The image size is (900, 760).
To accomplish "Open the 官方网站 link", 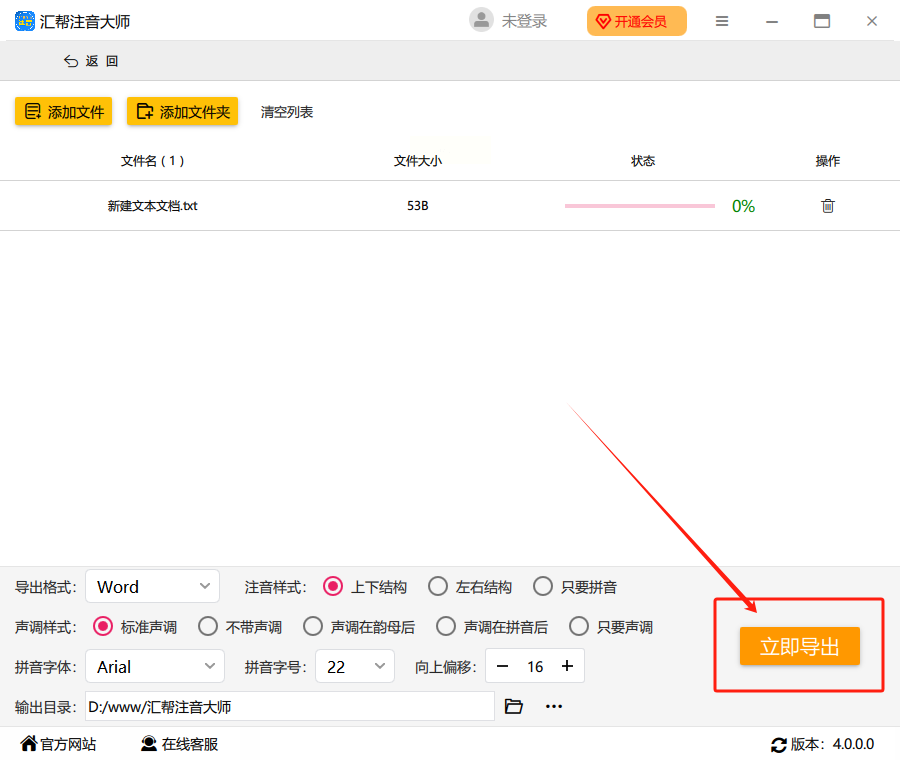I will point(58,744).
